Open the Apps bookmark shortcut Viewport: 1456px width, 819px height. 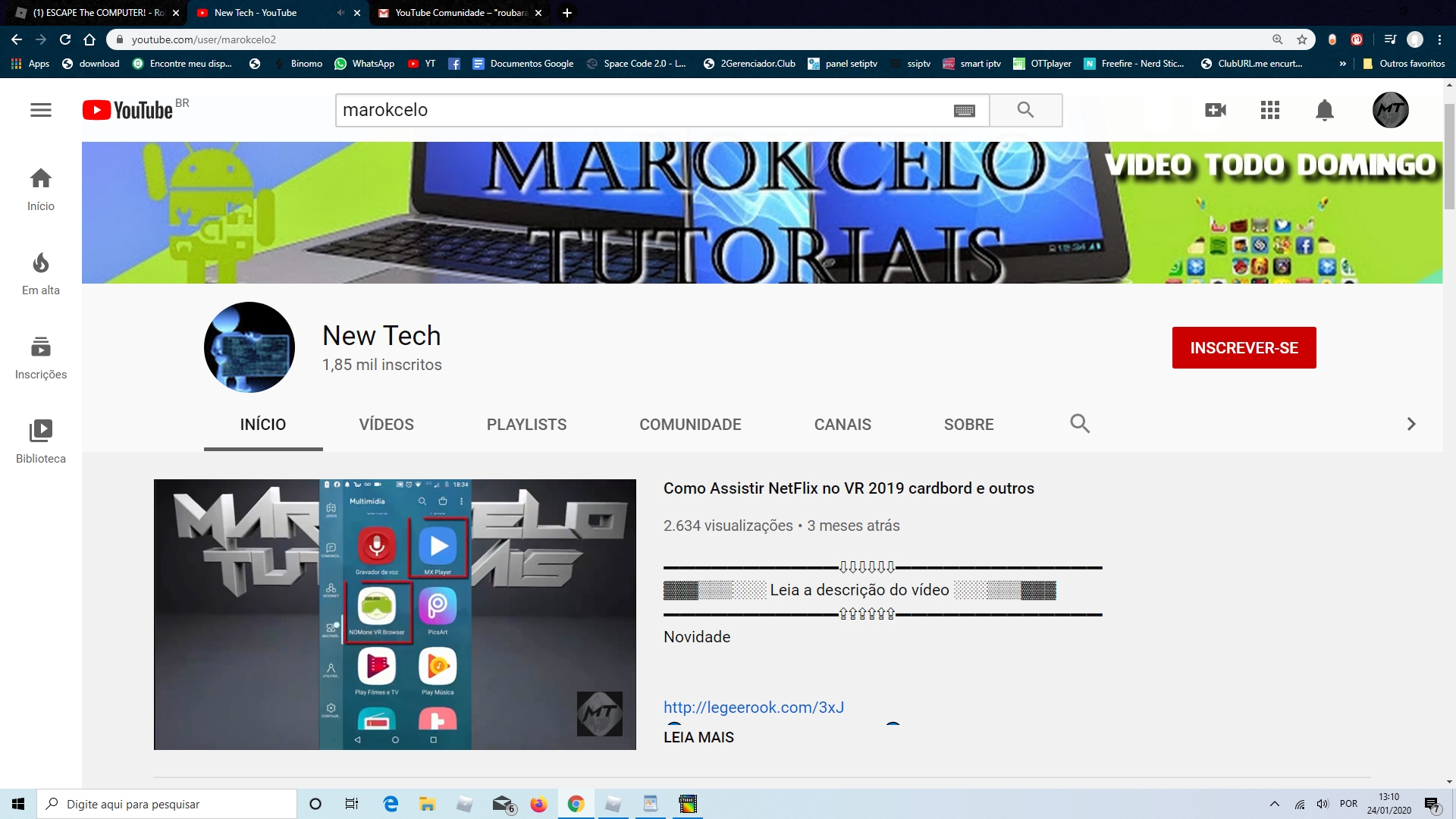click(x=30, y=64)
